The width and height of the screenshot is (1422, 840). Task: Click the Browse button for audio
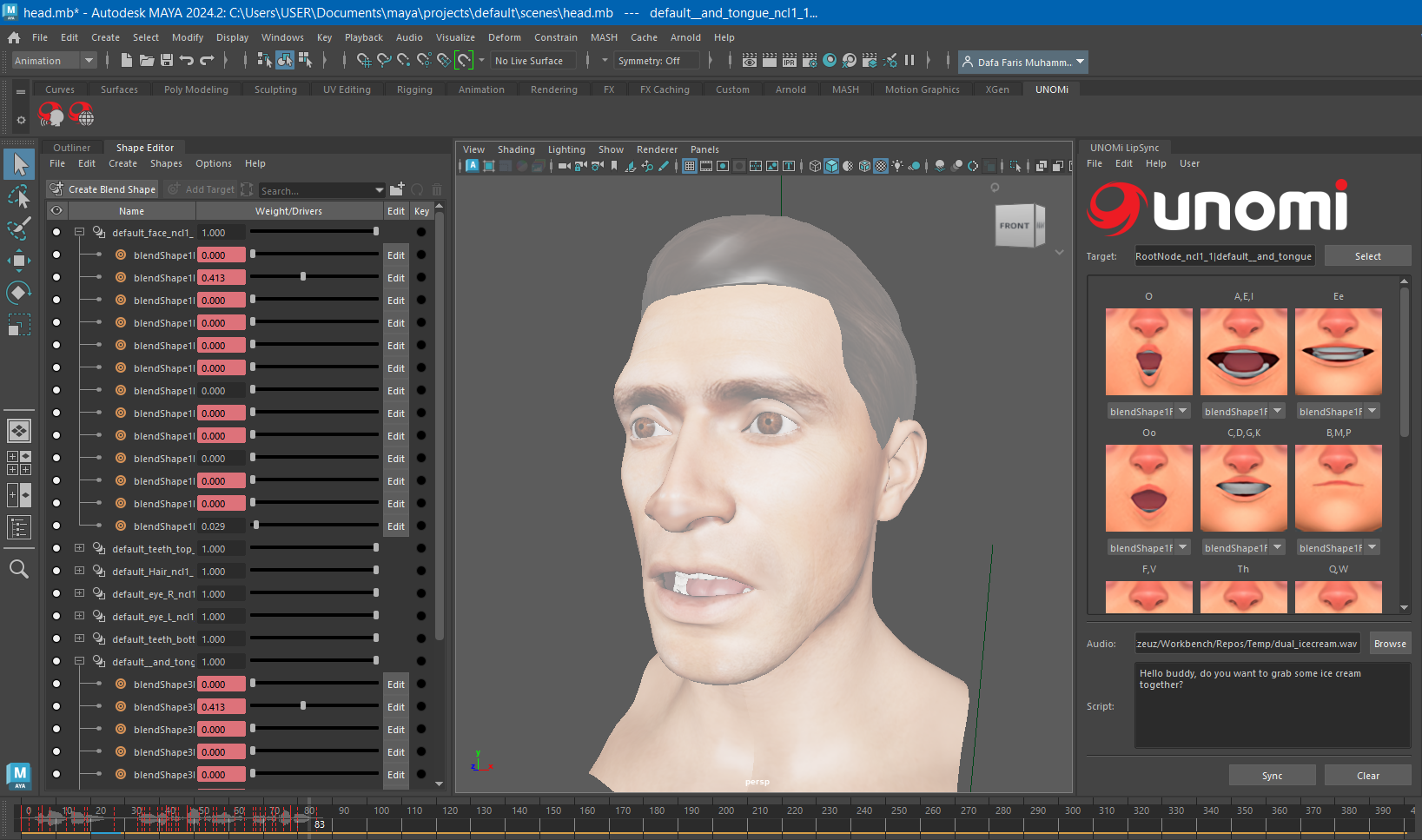[x=1389, y=644]
